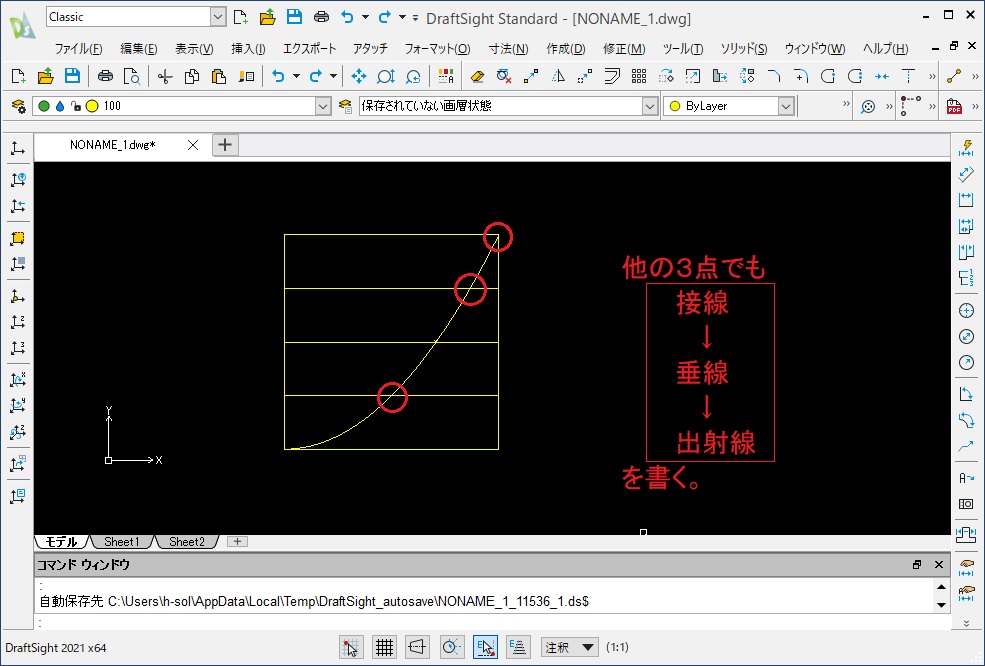Expand the layer 100 dropdown list
This screenshot has width=985, height=666.
click(x=323, y=106)
